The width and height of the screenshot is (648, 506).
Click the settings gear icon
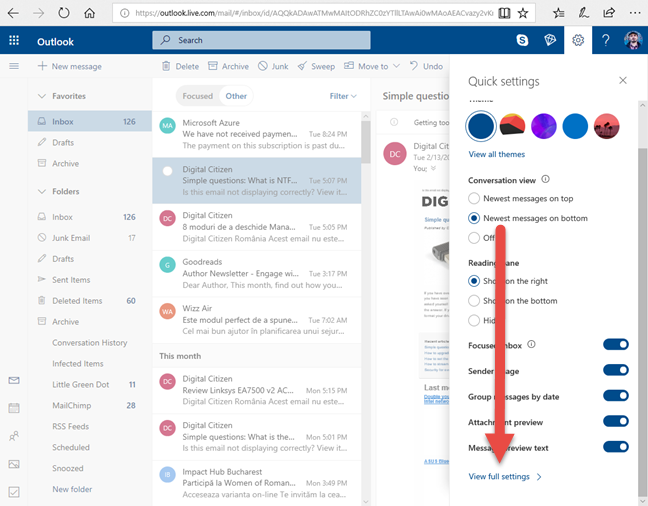(x=578, y=40)
